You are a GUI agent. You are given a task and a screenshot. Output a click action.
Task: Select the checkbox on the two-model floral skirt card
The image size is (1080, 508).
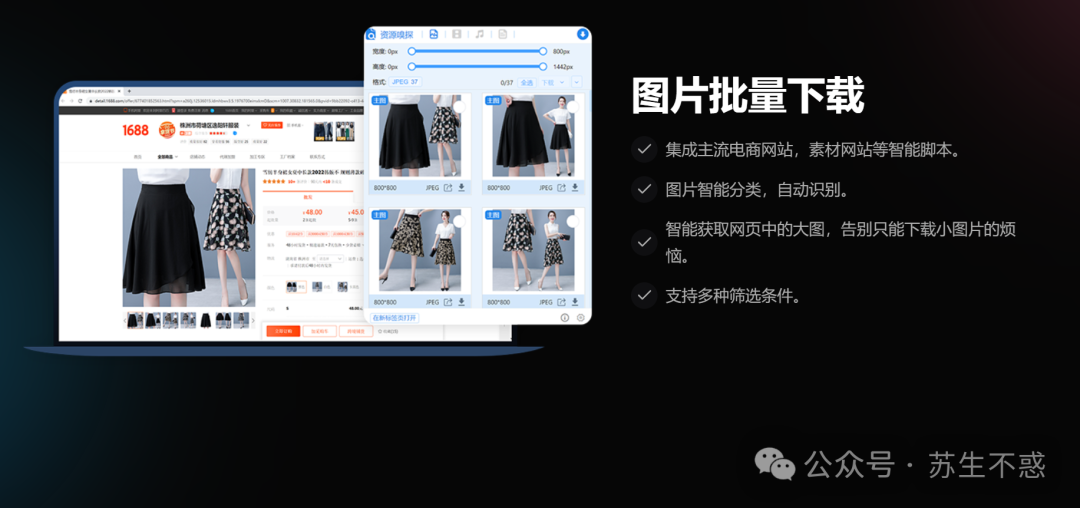click(x=459, y=221)
